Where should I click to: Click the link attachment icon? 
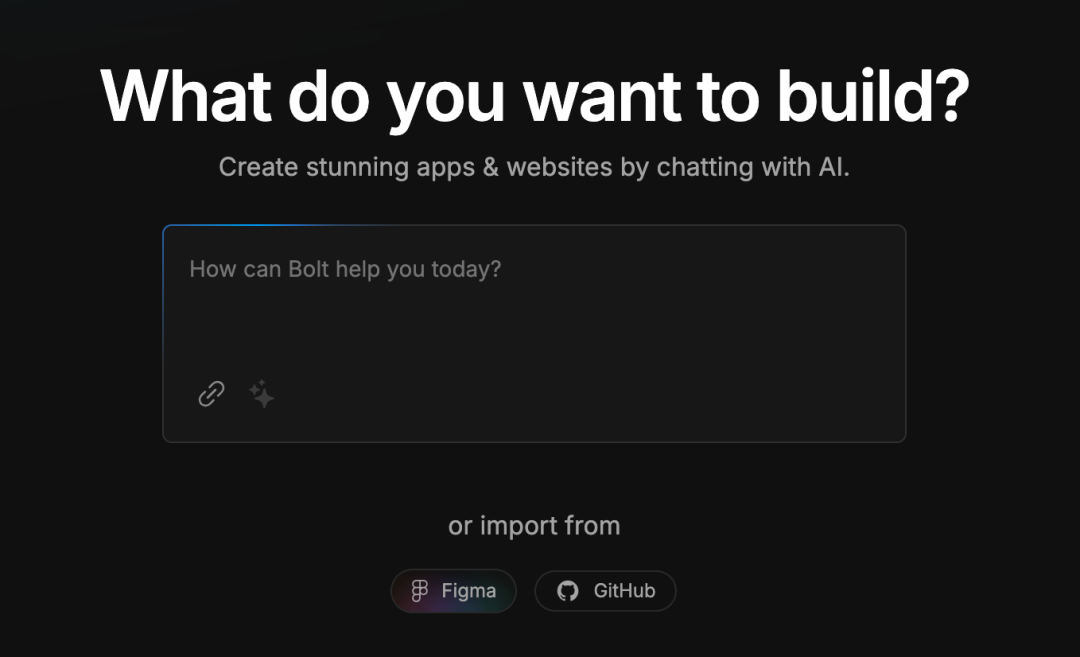[x=211, y=394]
